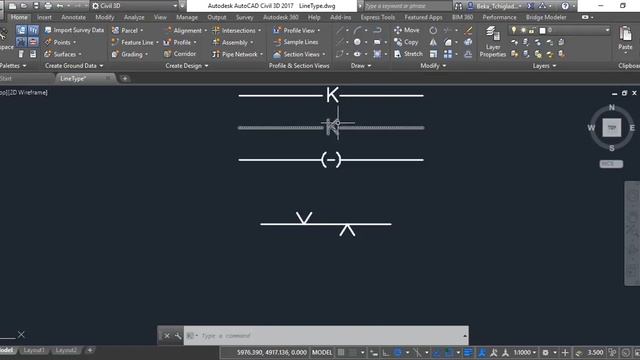640x360 pixels.
Task: Select the Ellipse draw tool
Action: coord(357,54)
